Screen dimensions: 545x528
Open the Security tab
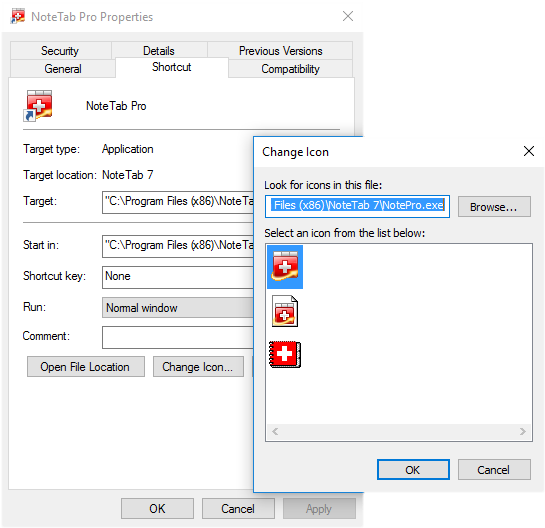pos(60,51)
